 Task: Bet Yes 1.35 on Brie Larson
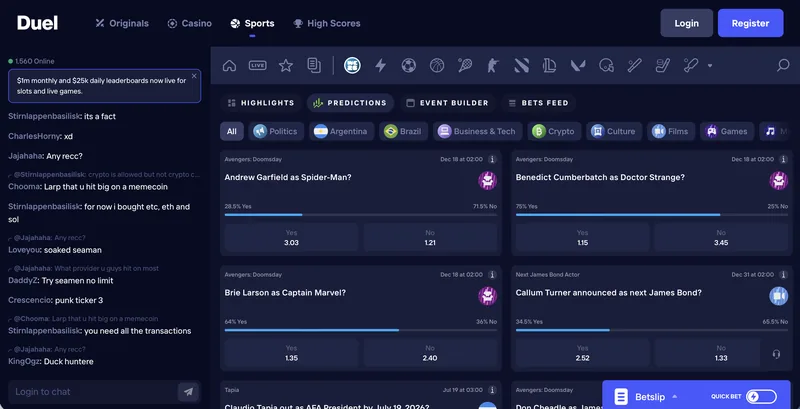tap(291, 353)
